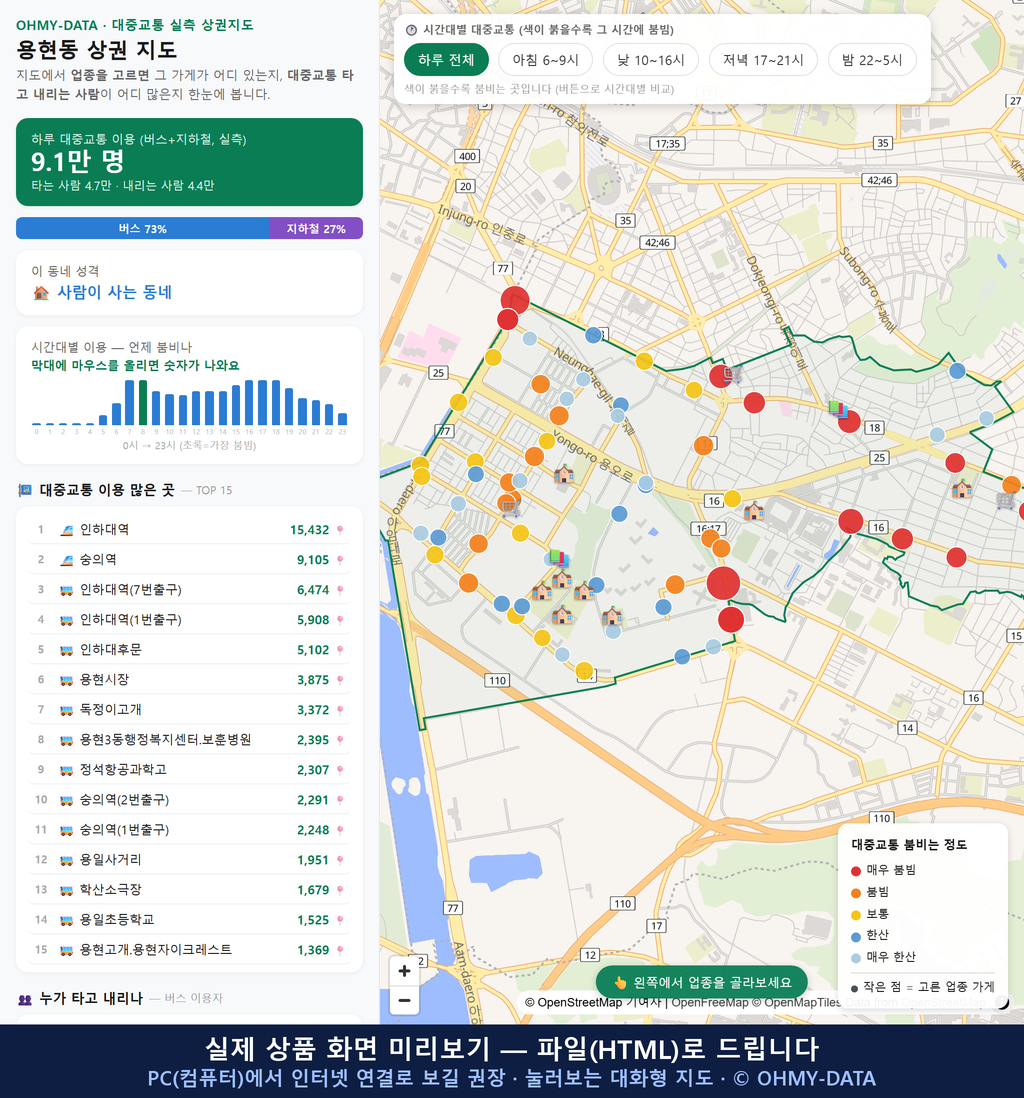The width and height of the screenshot is (1024, 1098).
Task: Click the 지하철 27% segment of share bar
Action: pos(316,228)
